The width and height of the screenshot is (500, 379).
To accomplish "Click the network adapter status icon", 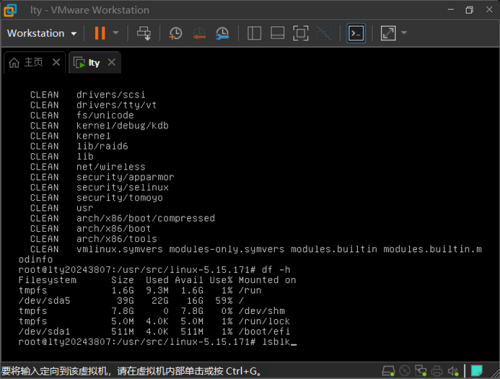I will (x=421, y=371).
